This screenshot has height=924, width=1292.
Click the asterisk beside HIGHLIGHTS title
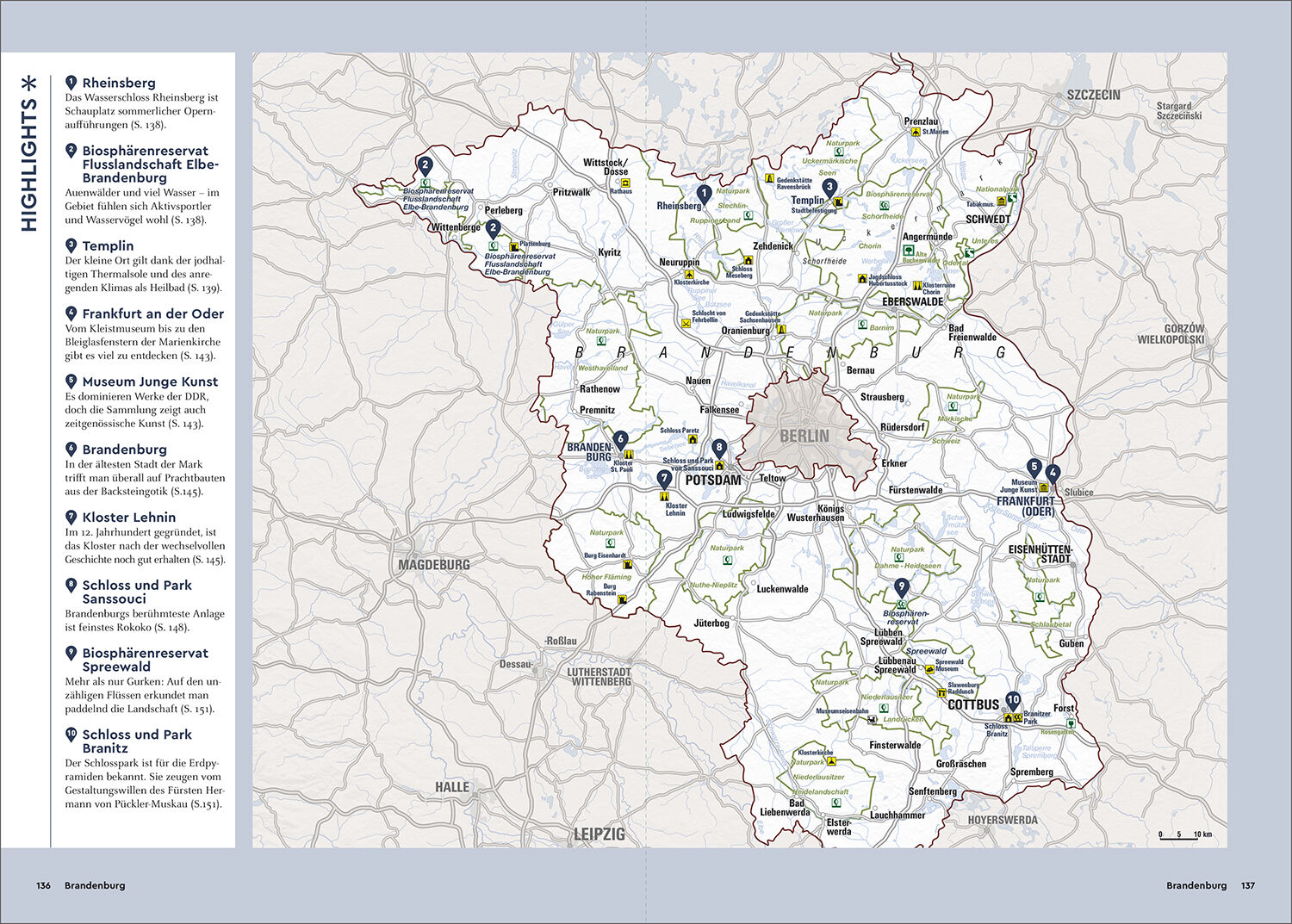[x=29, y=83]
